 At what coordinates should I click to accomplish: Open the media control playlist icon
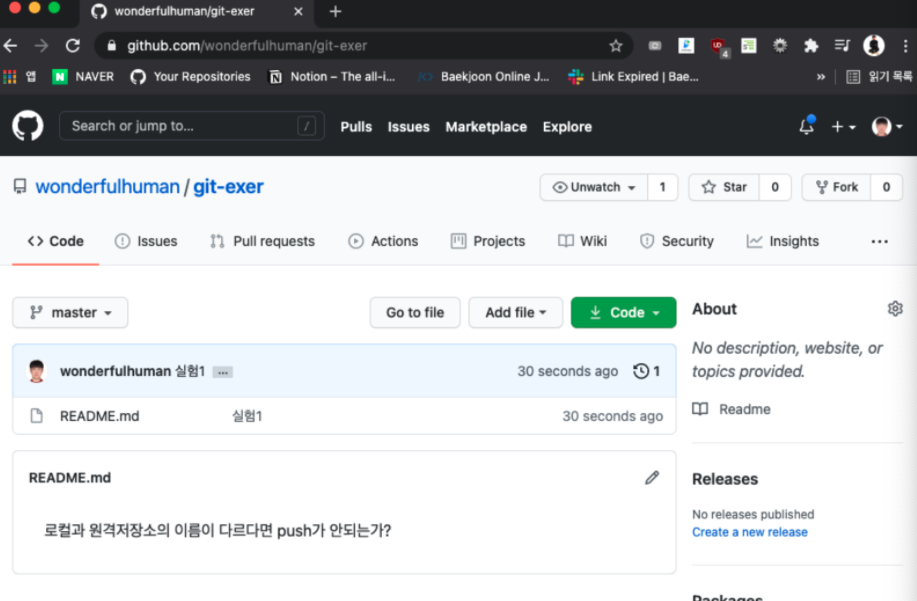pos(842,46)
